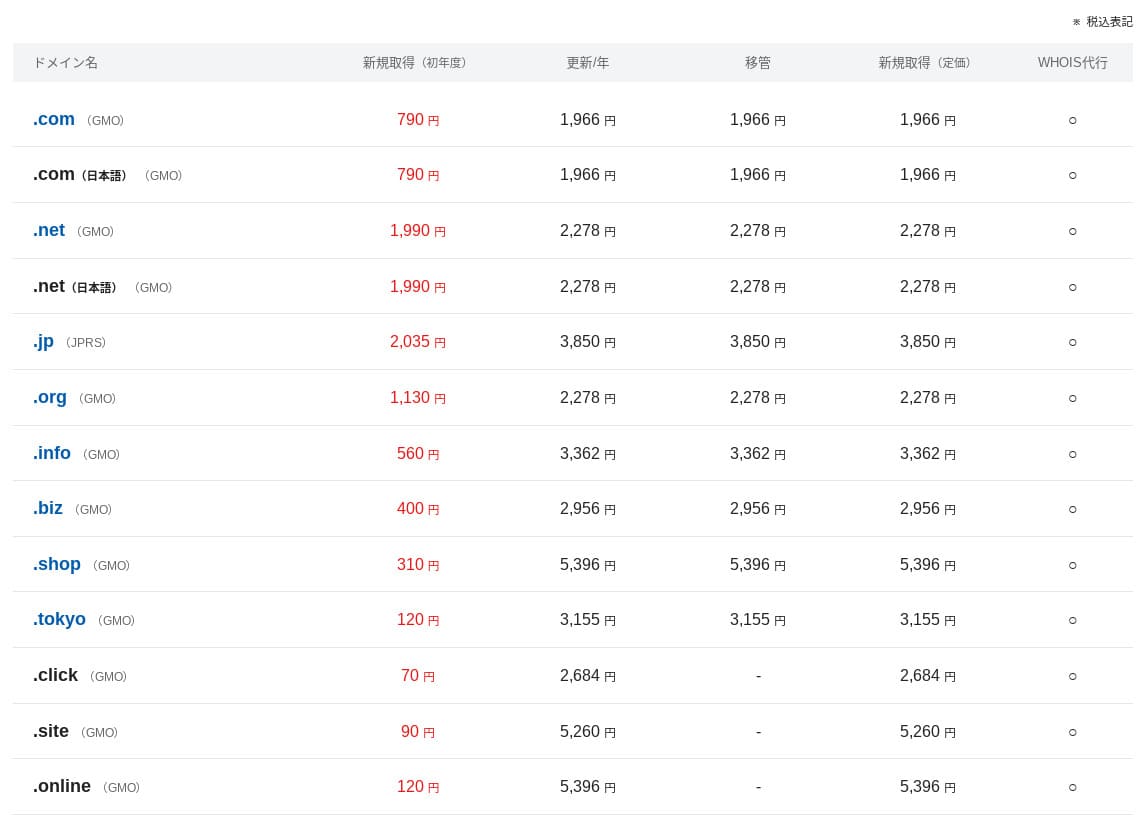The height and width of the screenshot is (818, 1147).
Task: Click the .online domain name
Action: [62, 787]
